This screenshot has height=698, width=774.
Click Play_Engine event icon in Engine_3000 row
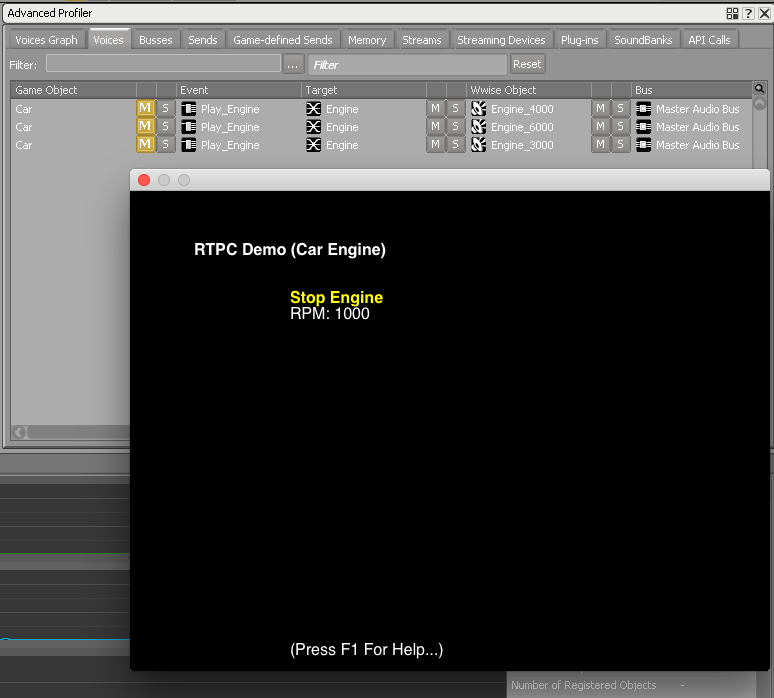point(189,145)
